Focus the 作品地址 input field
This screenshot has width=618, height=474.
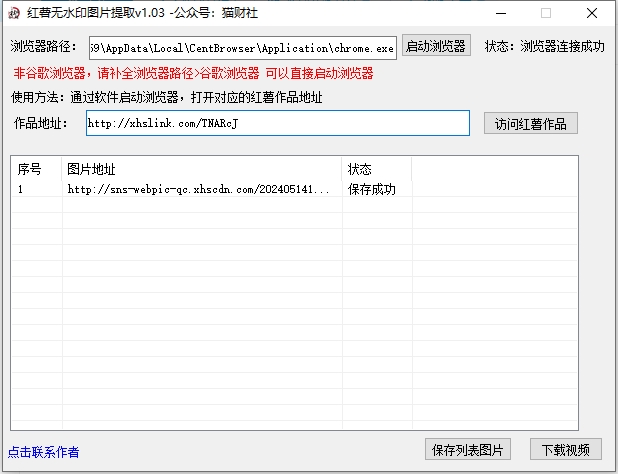click(x=278, y=123)
